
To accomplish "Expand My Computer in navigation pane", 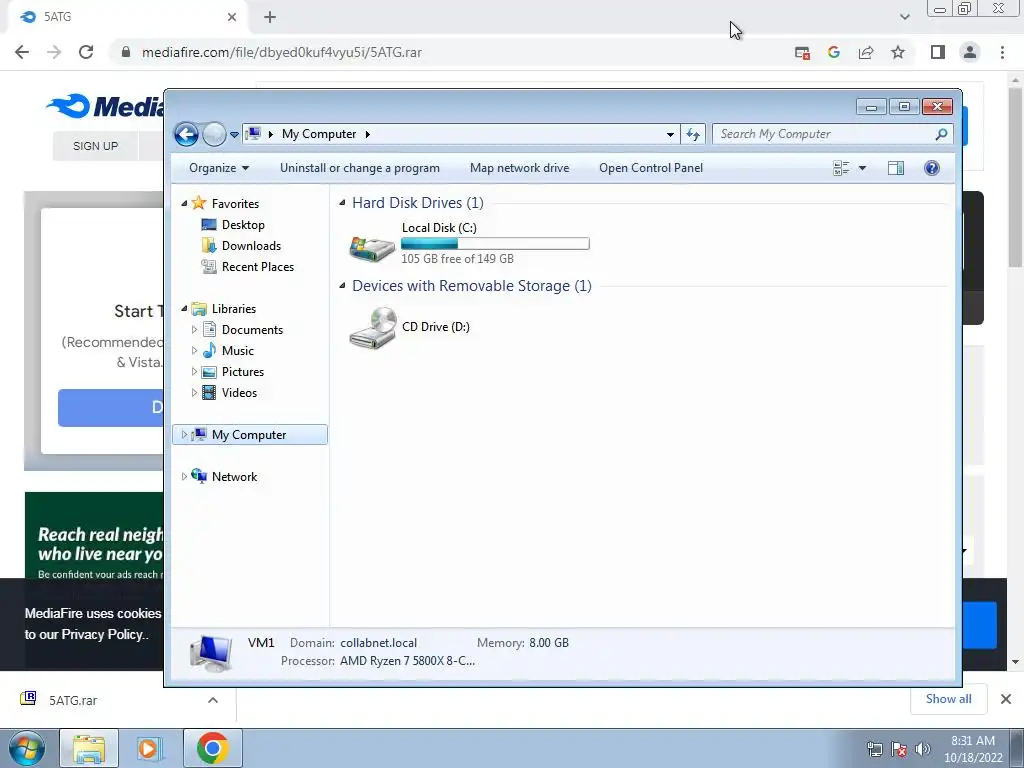I will (184, 434).
